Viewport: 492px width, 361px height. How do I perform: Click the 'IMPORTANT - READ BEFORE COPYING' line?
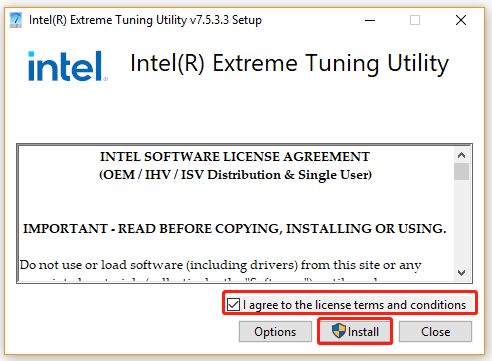tap(235, 229)
